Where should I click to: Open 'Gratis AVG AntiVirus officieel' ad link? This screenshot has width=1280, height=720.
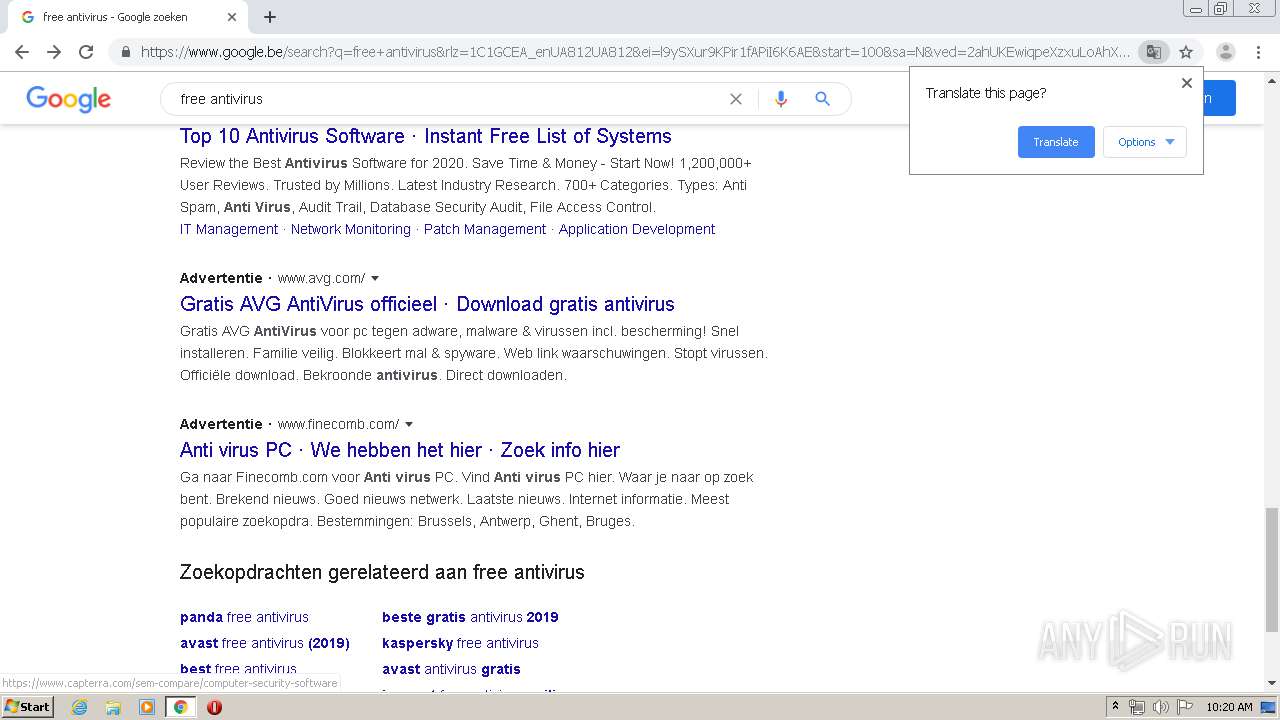(427, 304)
